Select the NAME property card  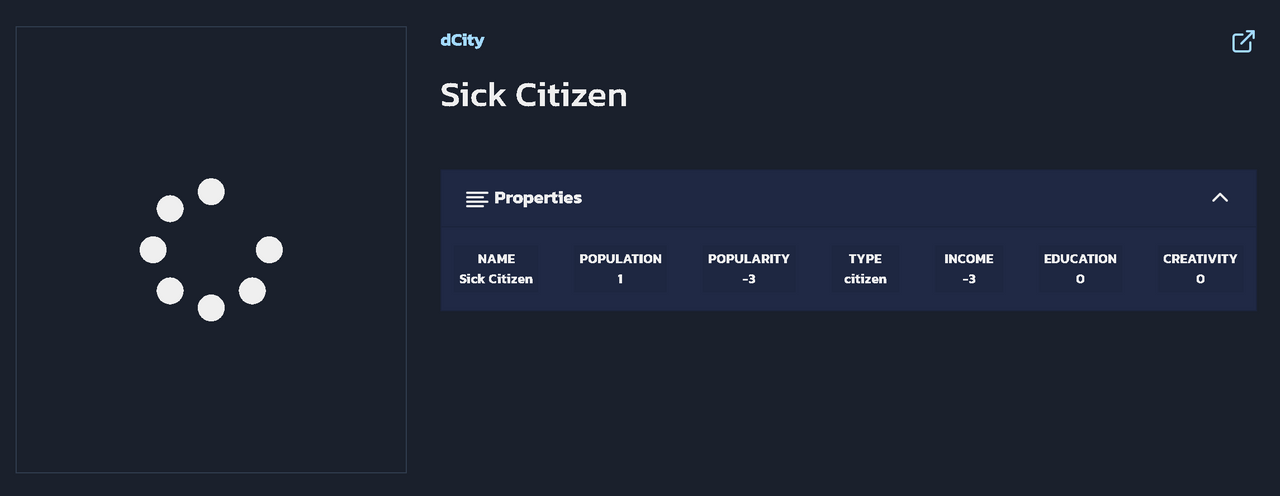(496, 268)
